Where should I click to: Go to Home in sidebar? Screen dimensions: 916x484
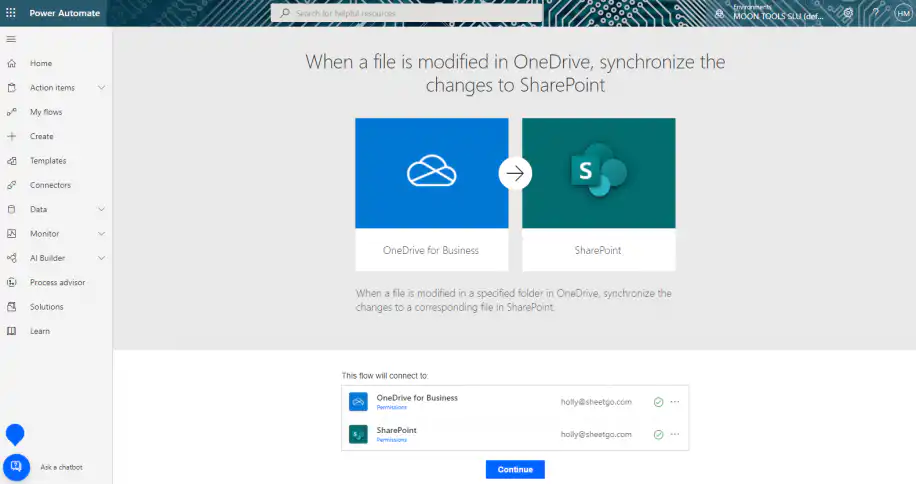pyautogui.click(x=41, y=63)
